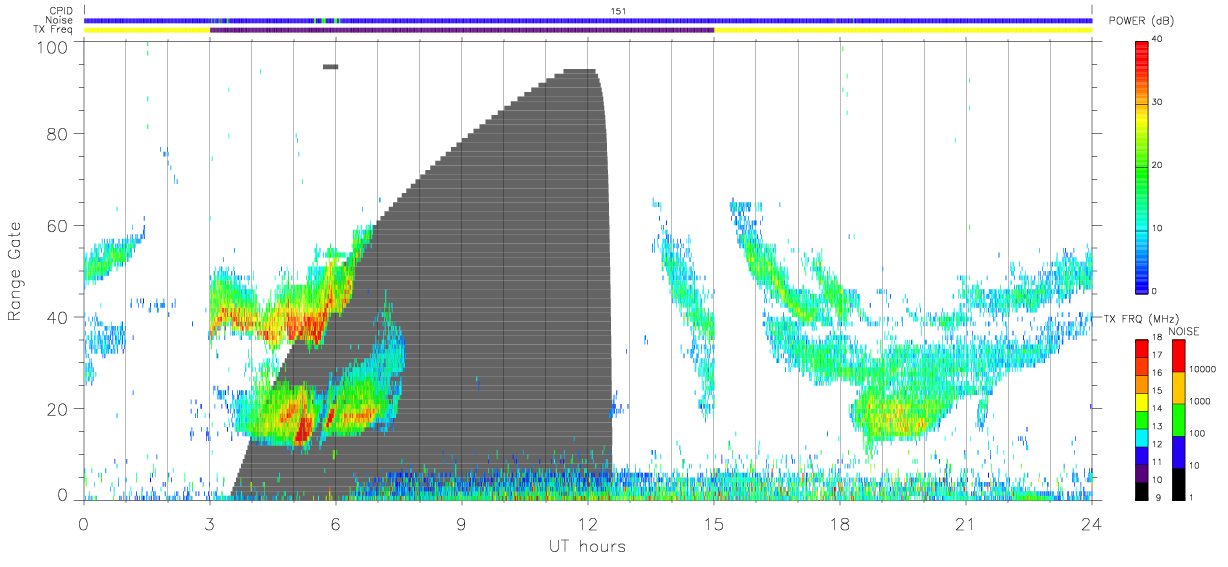Click the noise legend label '10000'
The image size is (1228, 567).
1204,370
